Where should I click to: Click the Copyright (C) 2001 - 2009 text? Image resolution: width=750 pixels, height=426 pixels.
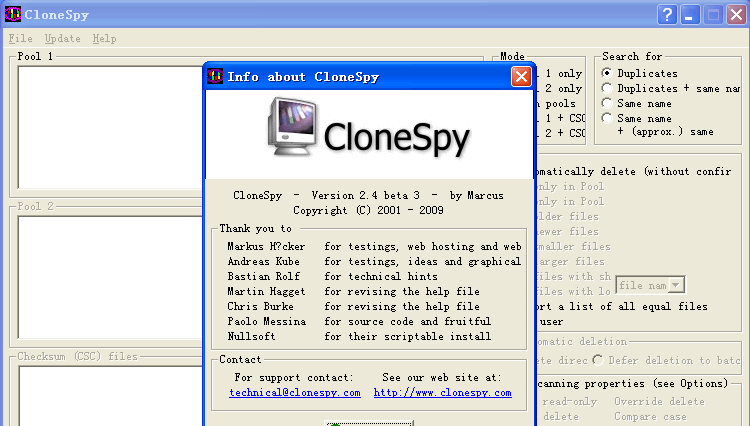[368, 210]
